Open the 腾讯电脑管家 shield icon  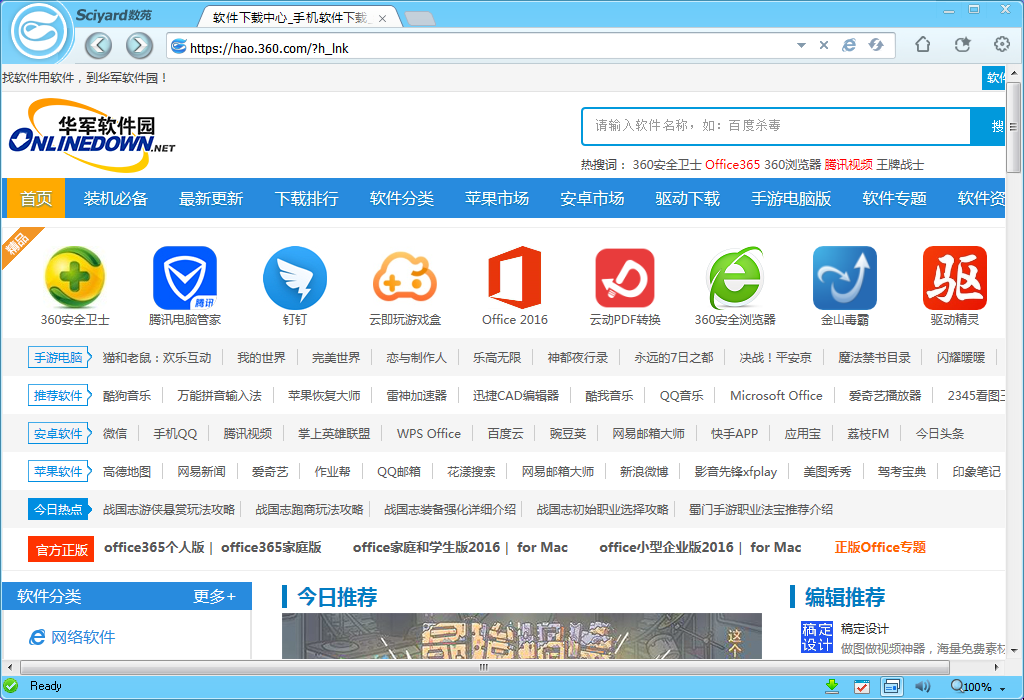(x=185, y=277)
